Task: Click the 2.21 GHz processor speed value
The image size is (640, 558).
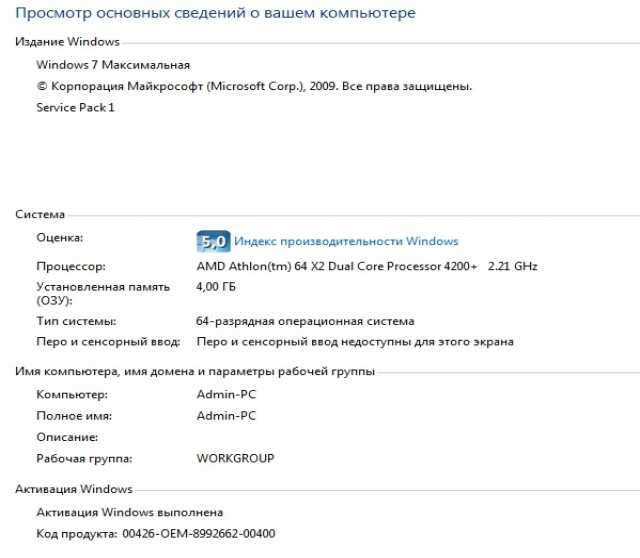Action: tap(513, 267)
